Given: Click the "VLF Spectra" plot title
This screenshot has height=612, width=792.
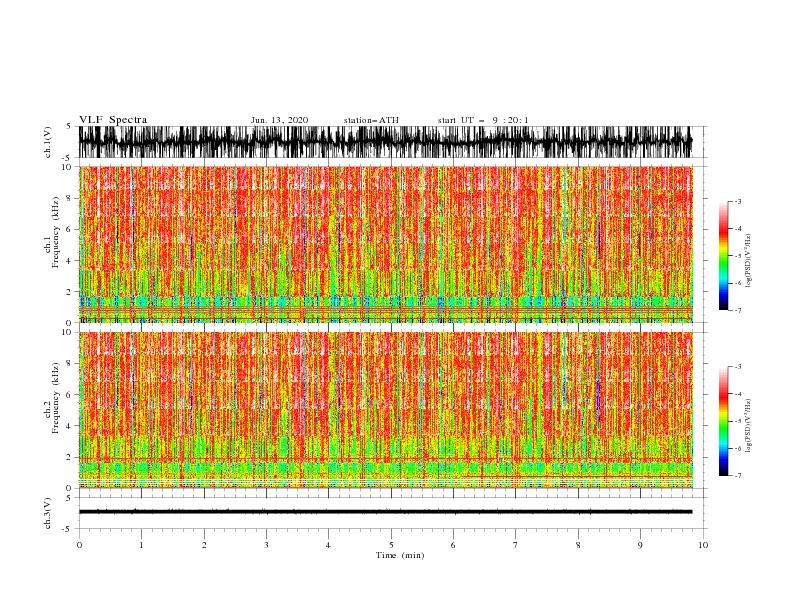Looking at the screenshot, I should (113, 120).
